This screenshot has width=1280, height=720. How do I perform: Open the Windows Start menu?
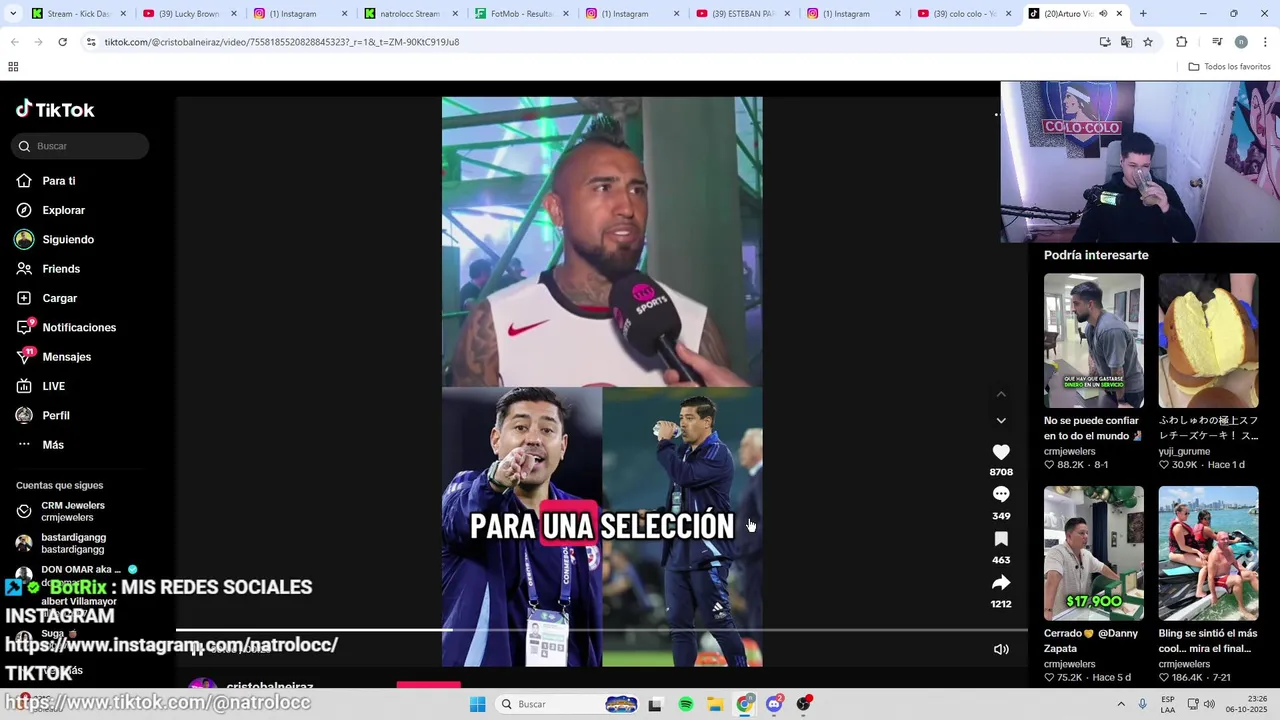click(478, 704)
